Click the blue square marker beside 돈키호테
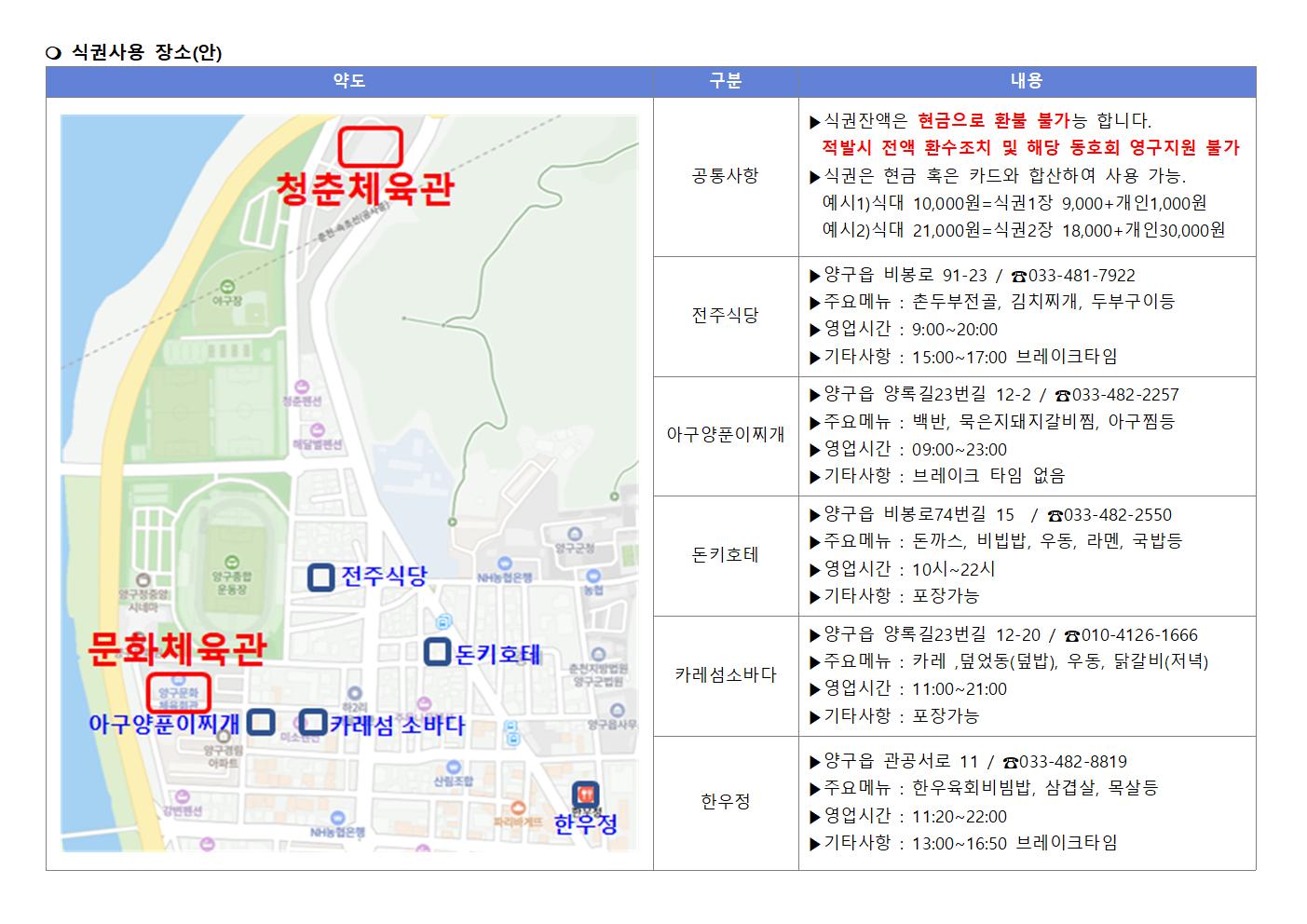 point(437,652)
